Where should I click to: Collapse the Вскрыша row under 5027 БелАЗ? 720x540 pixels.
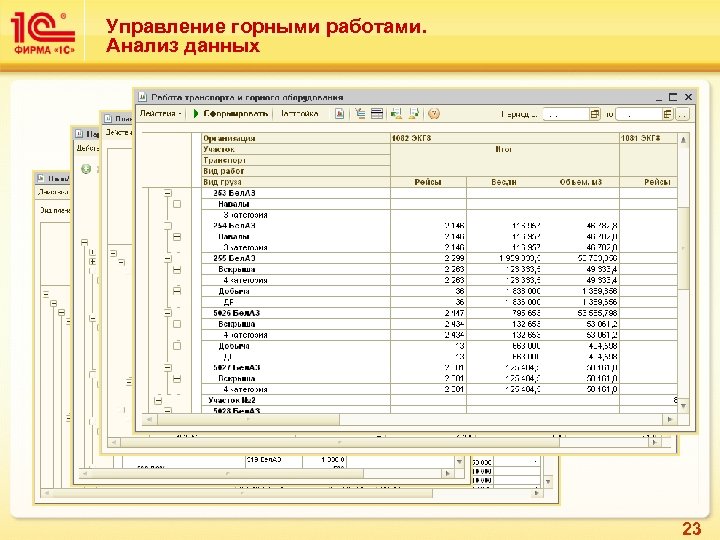click(x=177, y=379)
